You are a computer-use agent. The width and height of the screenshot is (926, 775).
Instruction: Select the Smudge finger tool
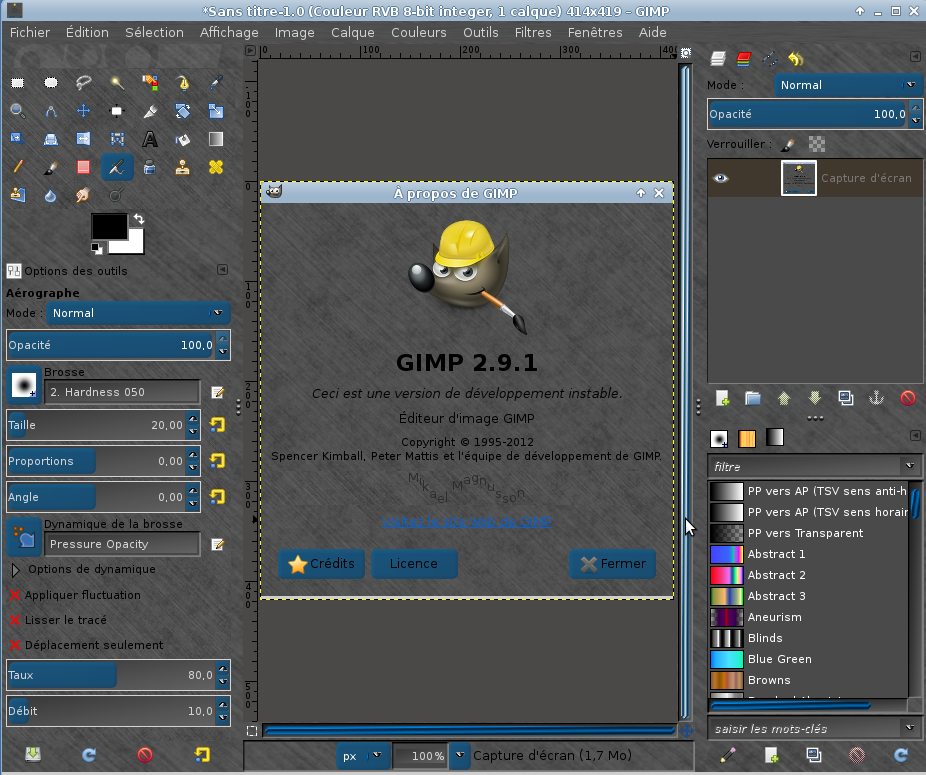click(x=84, y=195)
